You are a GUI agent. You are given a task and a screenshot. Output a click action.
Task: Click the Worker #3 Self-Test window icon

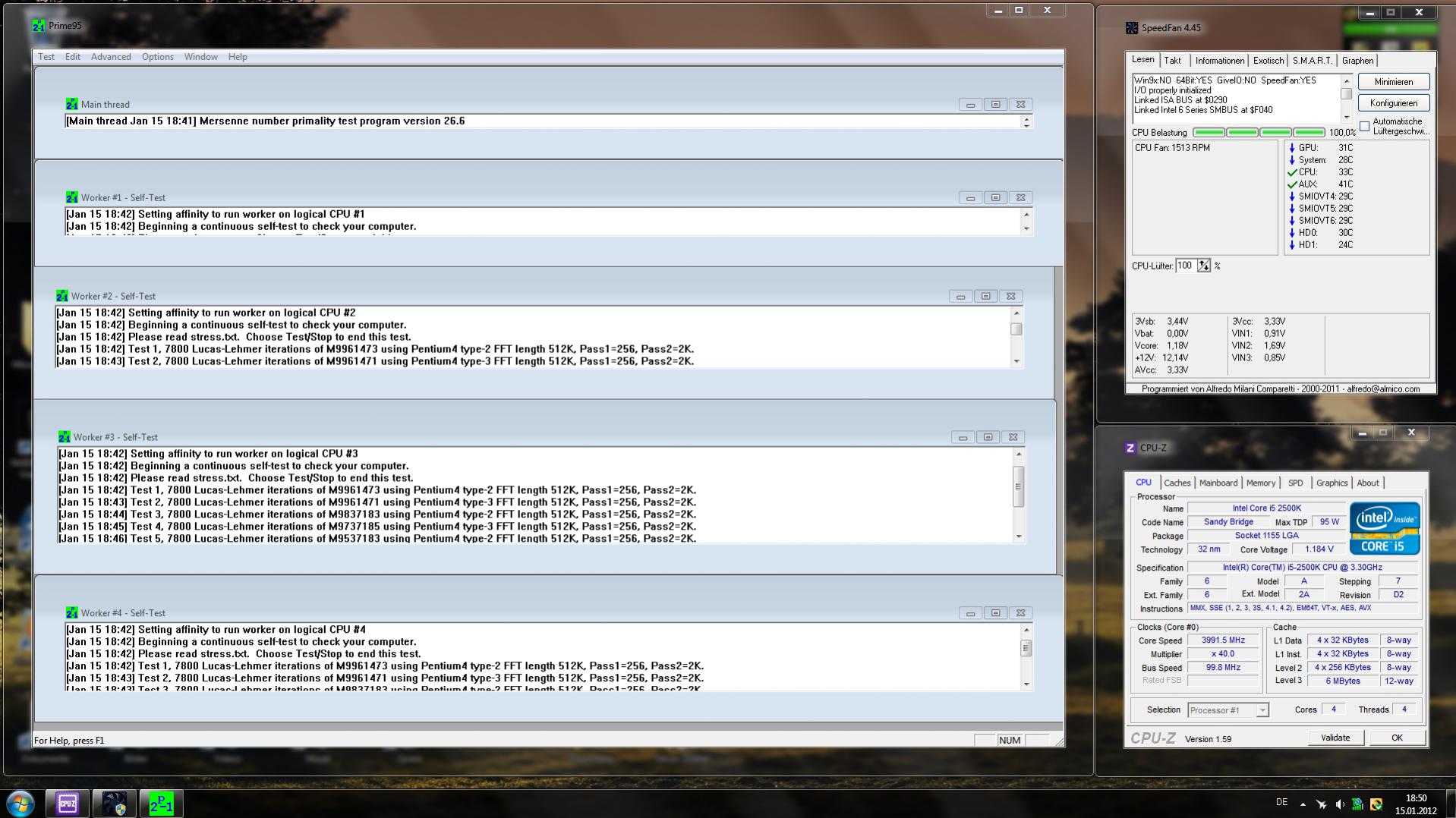(x=64, y=437)
